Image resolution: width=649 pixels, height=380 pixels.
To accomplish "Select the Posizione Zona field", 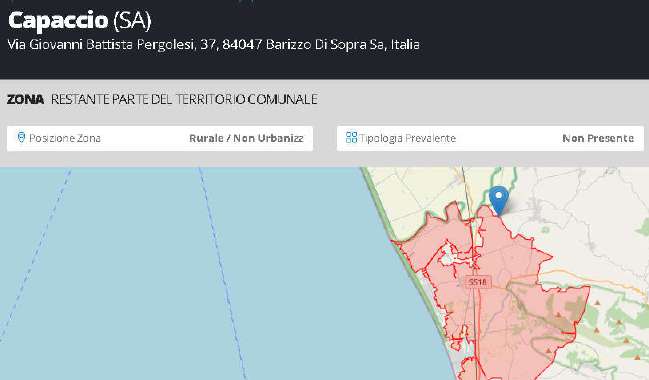I will (x=160, y=138).
